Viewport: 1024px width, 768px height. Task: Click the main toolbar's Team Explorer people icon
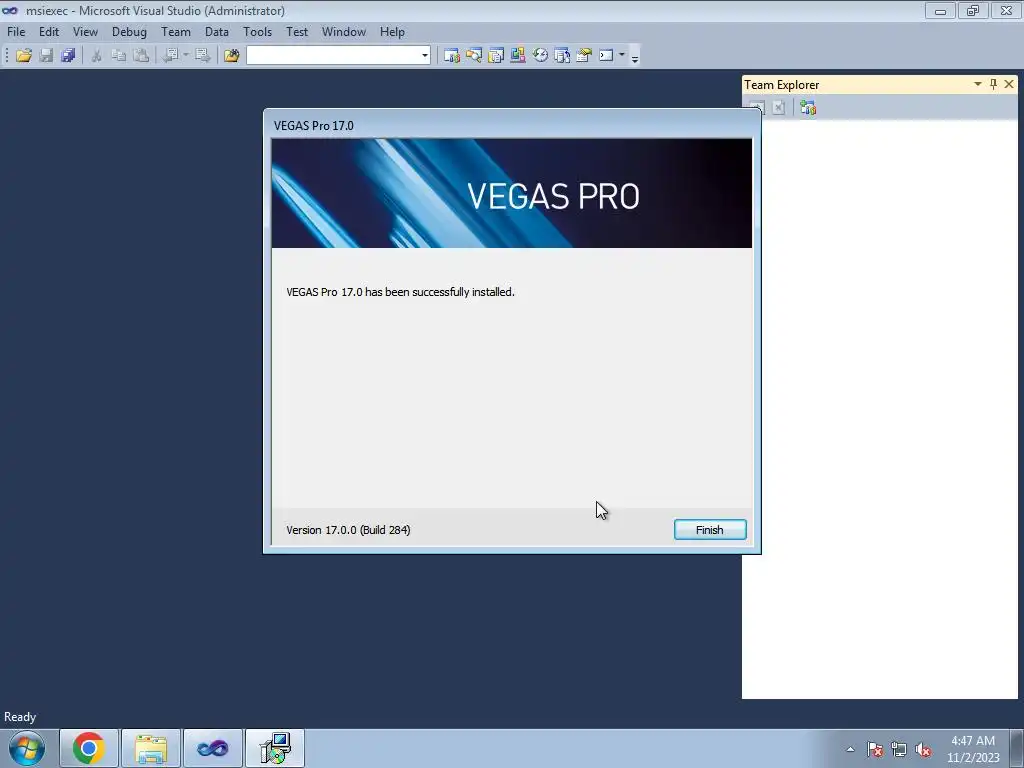click(451, 56)
